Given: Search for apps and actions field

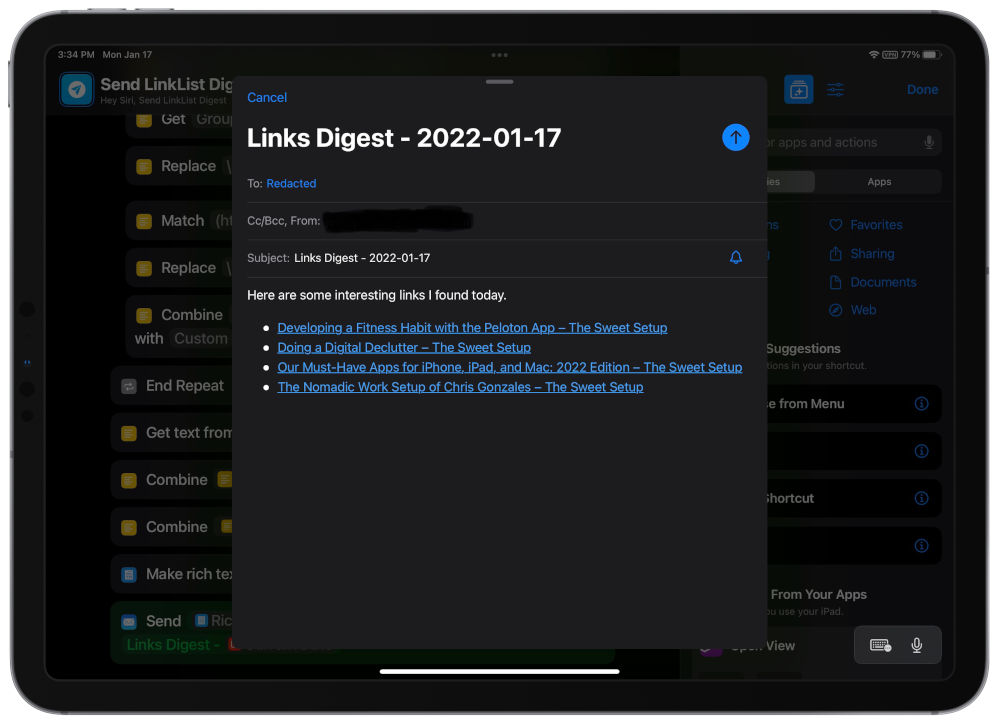Looking at the screenshot, I should (x=853, y=142).
